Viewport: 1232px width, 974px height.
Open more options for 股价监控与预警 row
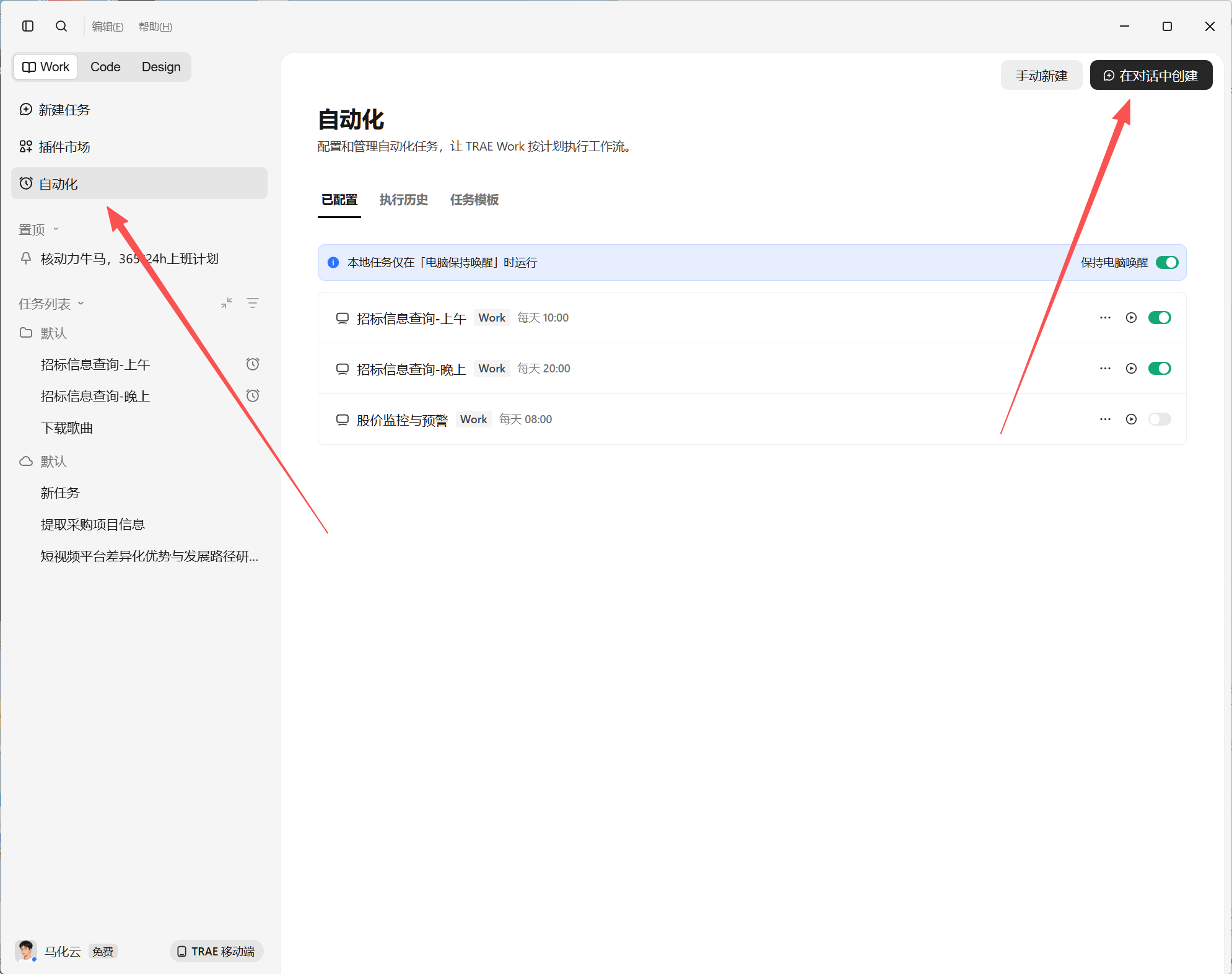click(x=1105, y=419)
